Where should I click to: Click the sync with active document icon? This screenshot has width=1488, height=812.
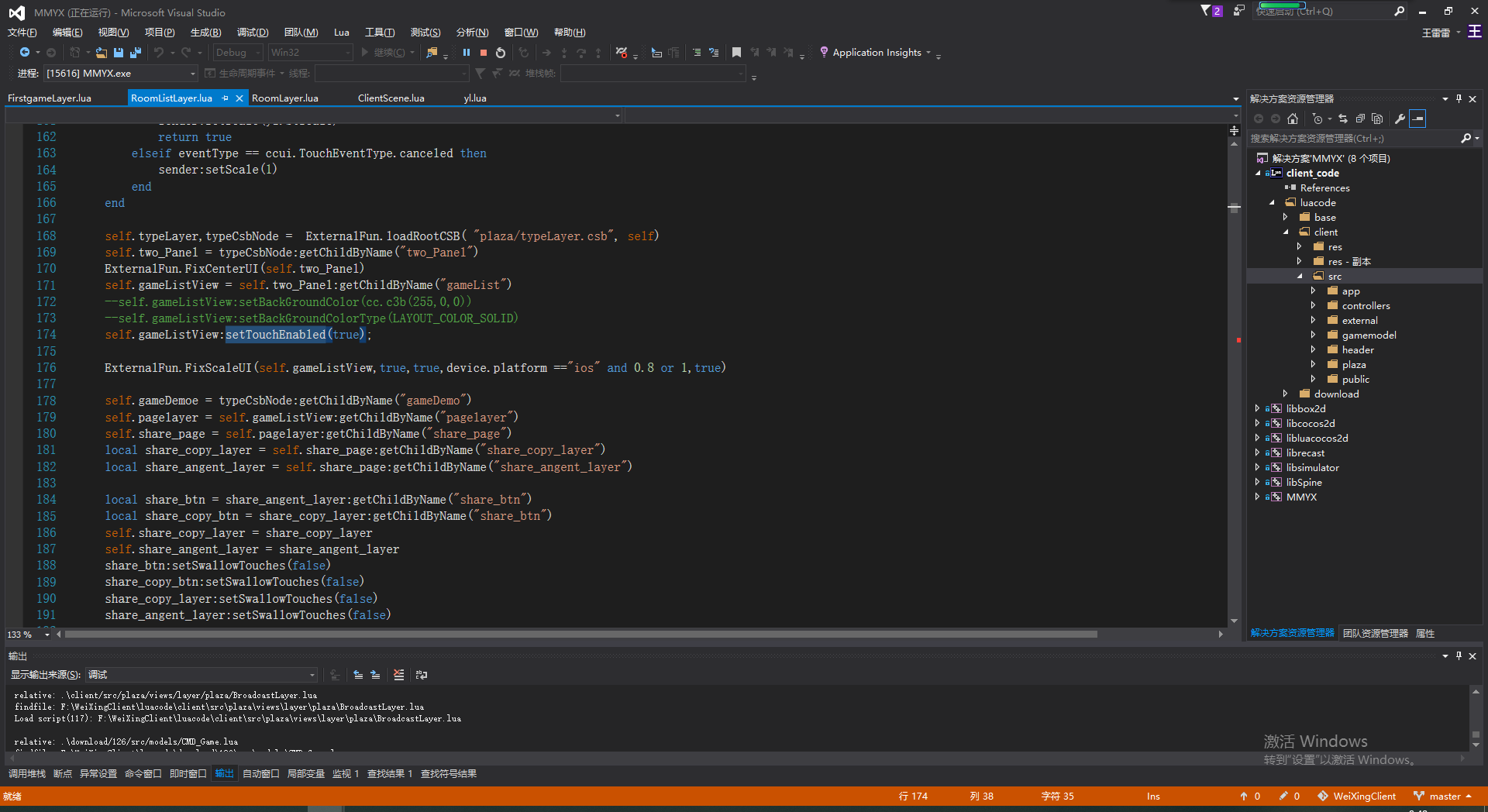(1343, 119)
